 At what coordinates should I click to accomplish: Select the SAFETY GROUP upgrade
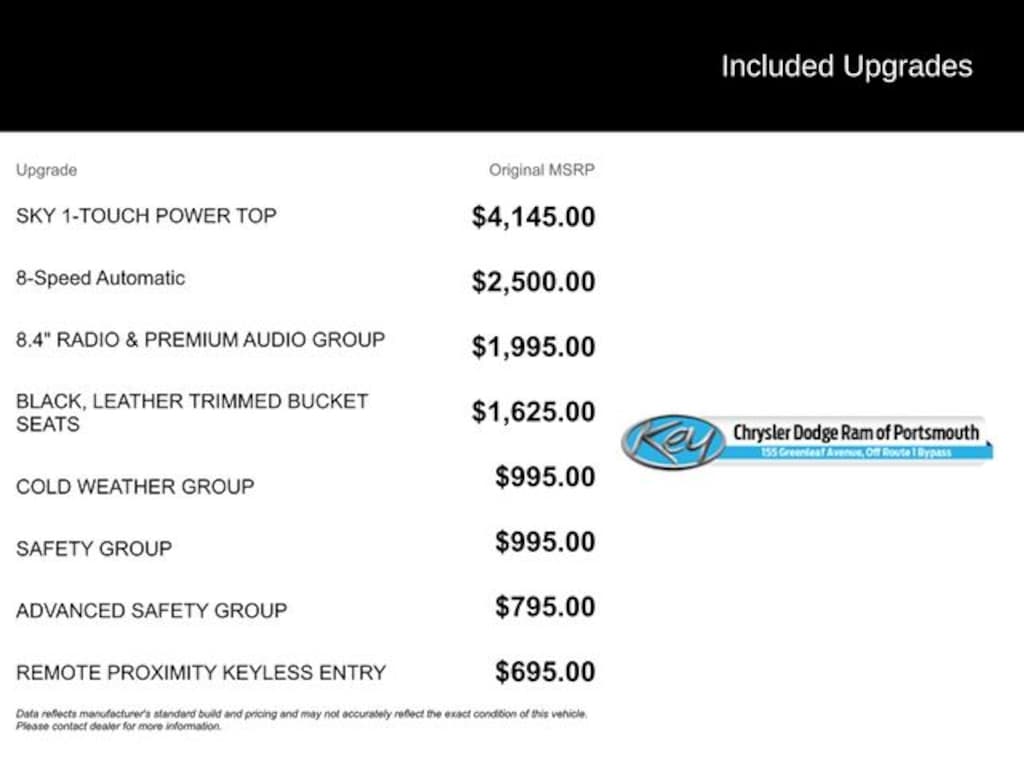94,549
